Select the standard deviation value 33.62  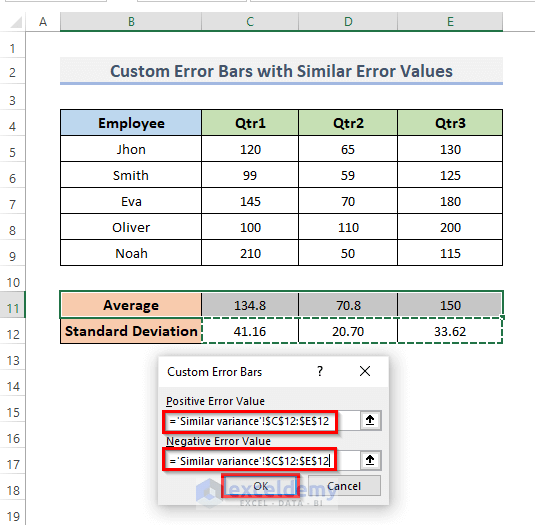[x=450, y=331]
